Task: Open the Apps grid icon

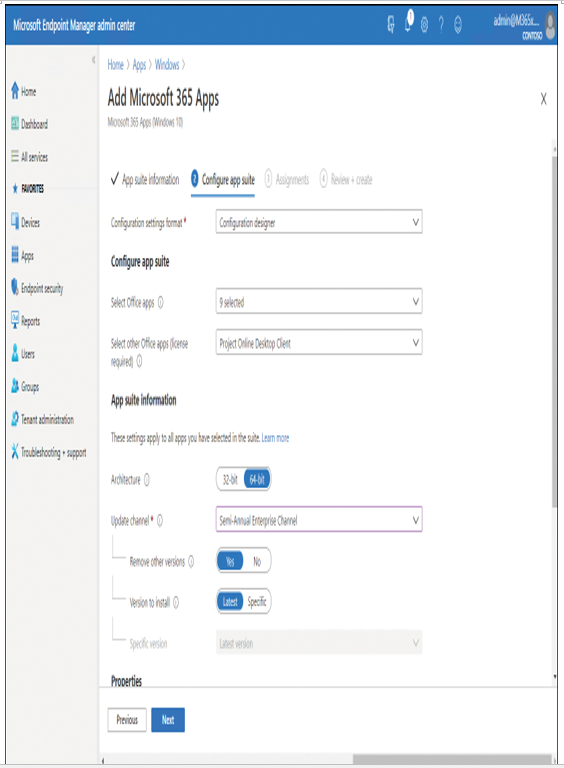Action: pos(15,255)
